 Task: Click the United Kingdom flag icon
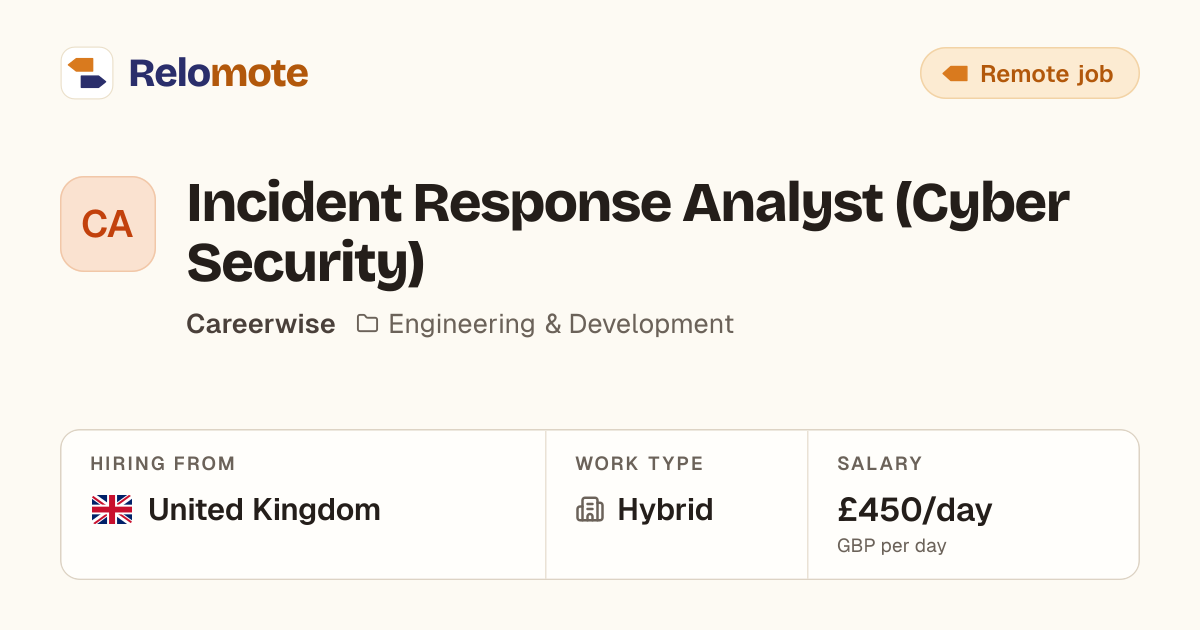coord(112,510)
